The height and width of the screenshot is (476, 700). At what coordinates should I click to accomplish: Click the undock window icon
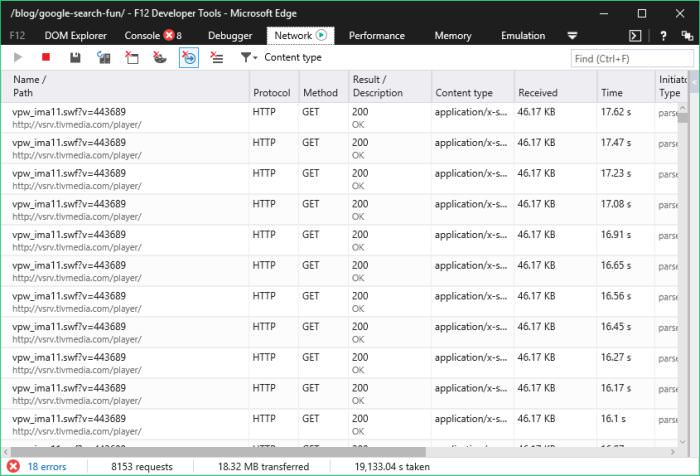pos(687,36)
